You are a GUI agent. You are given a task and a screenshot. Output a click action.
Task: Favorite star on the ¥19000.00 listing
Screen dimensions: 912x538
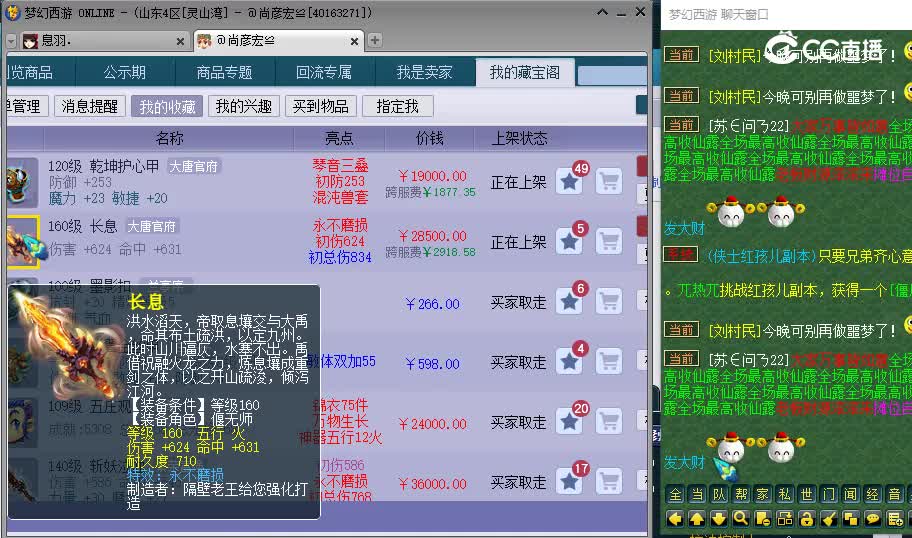[x=569, y=181]
